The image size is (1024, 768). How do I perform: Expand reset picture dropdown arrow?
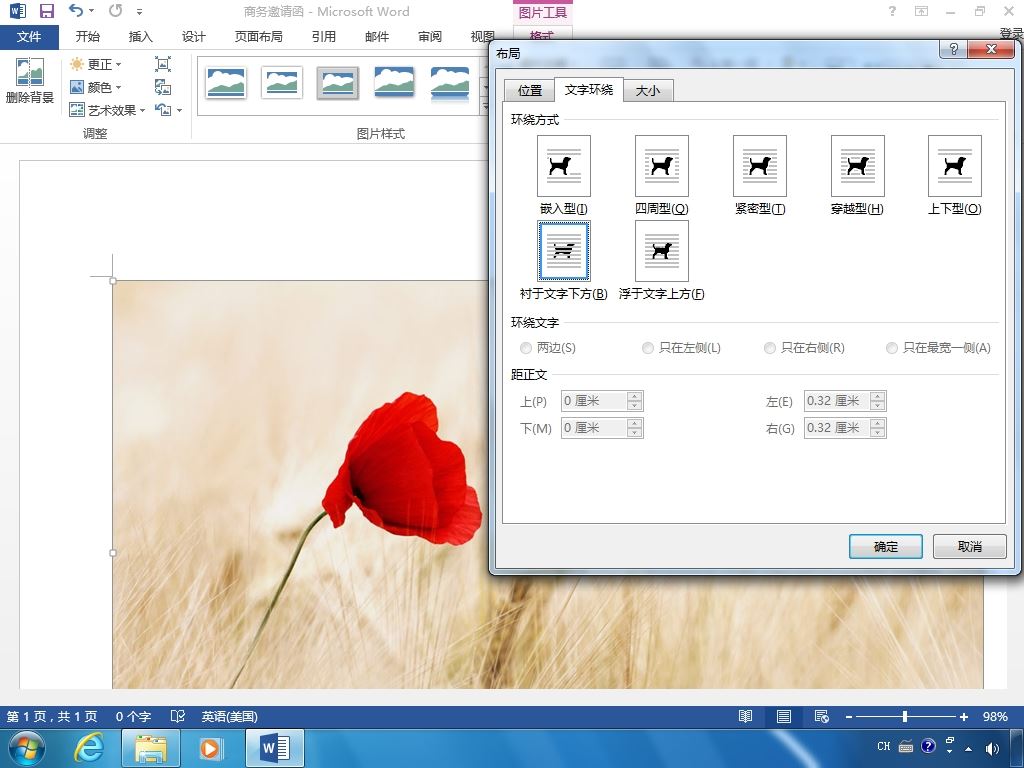180,110
